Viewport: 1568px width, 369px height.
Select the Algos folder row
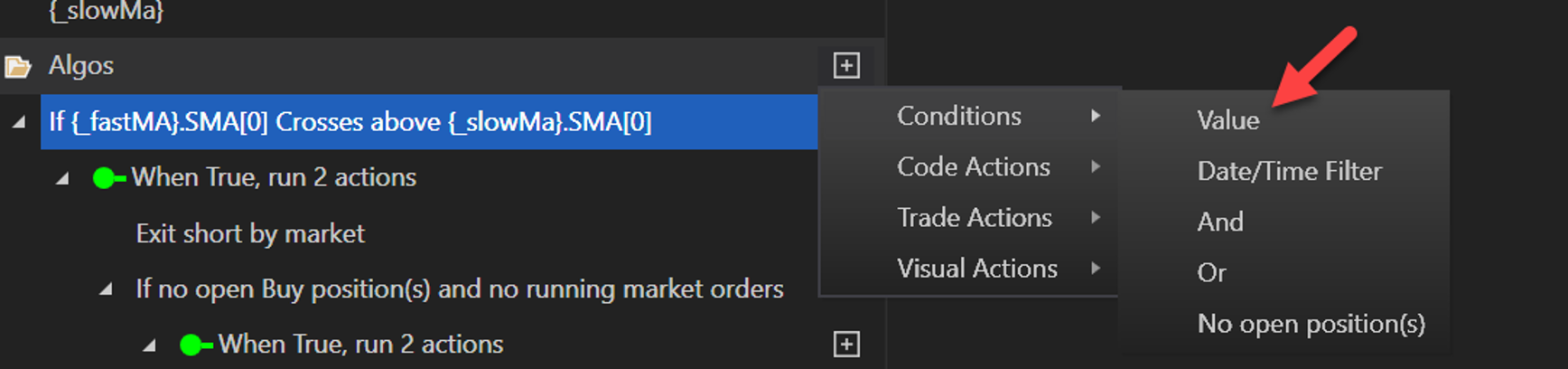(x=81, y=65)
